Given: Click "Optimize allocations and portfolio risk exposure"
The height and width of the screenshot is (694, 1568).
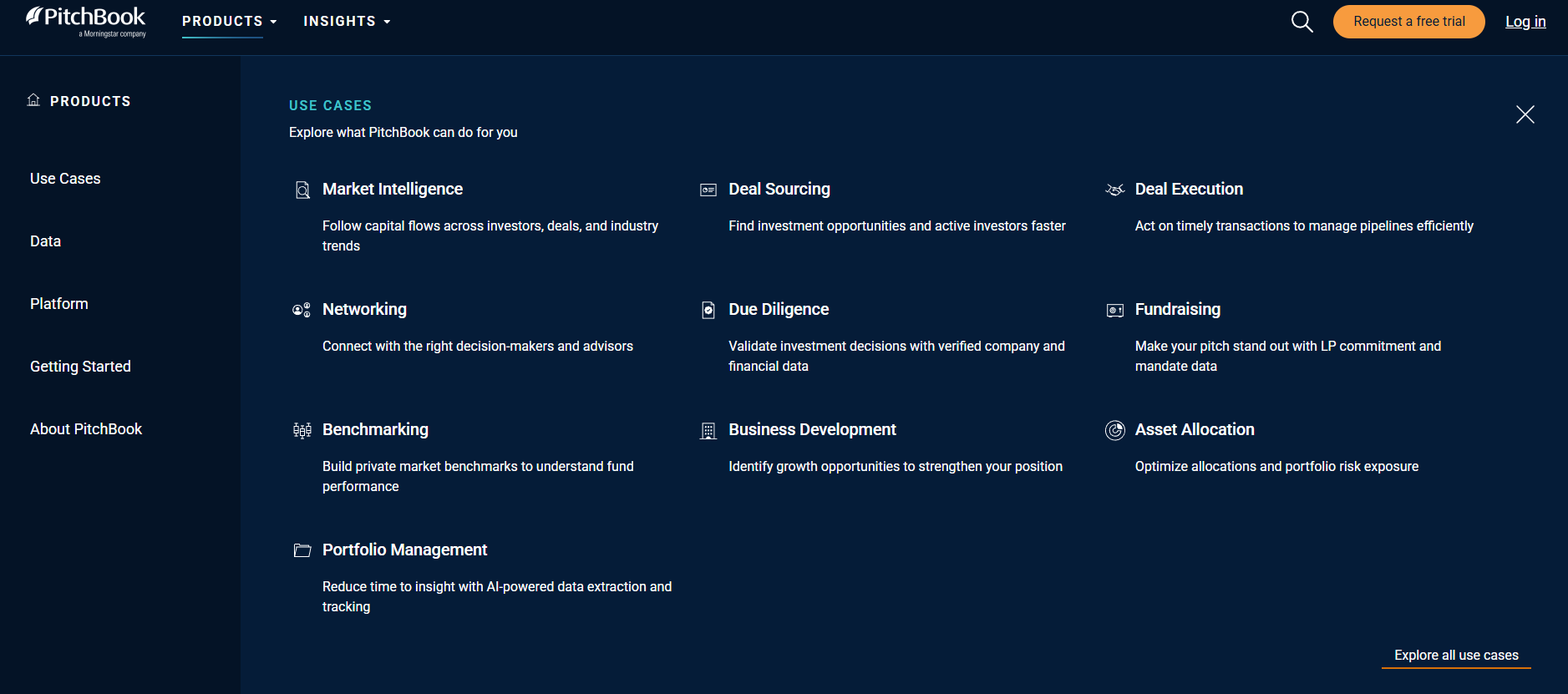Looking at the screenshot, I should click(1276, 467).
